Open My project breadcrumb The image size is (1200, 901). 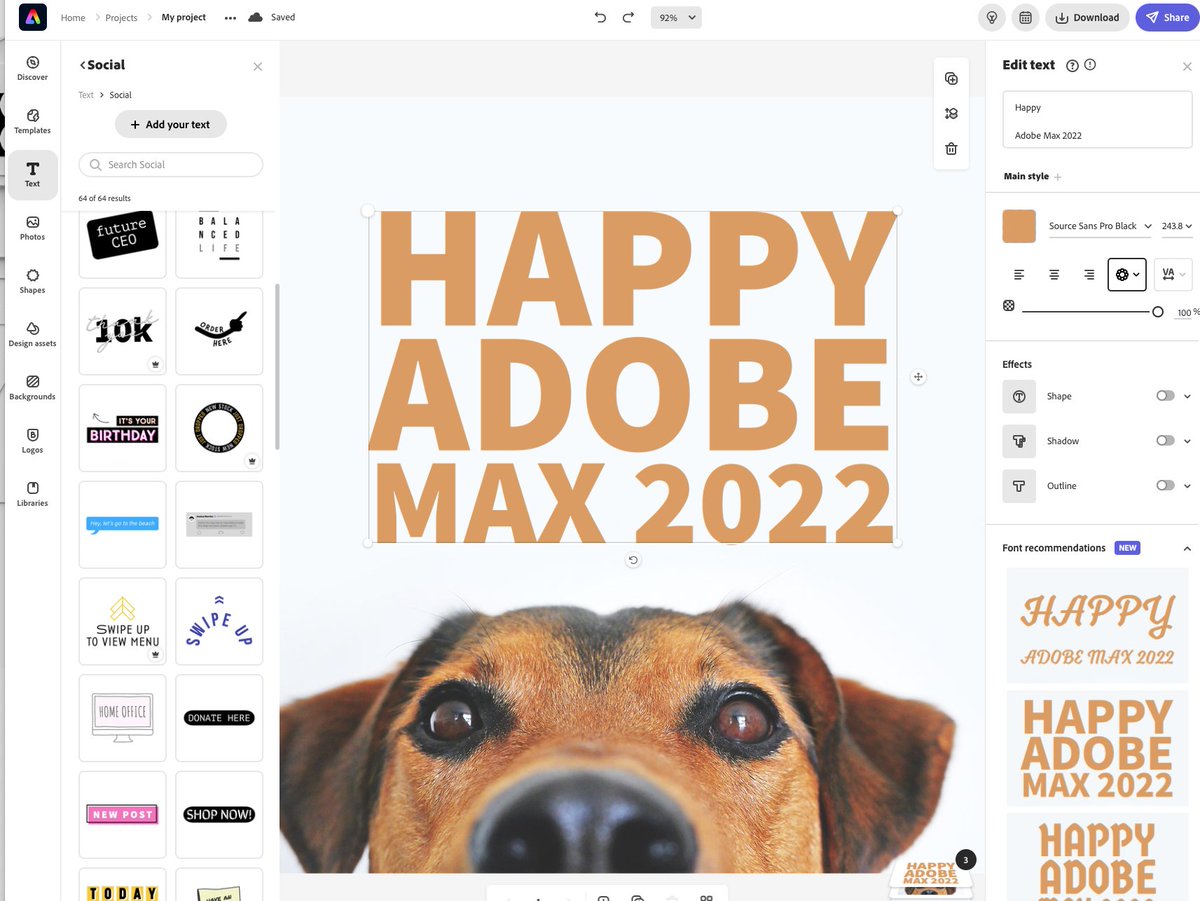coord(184,18)
